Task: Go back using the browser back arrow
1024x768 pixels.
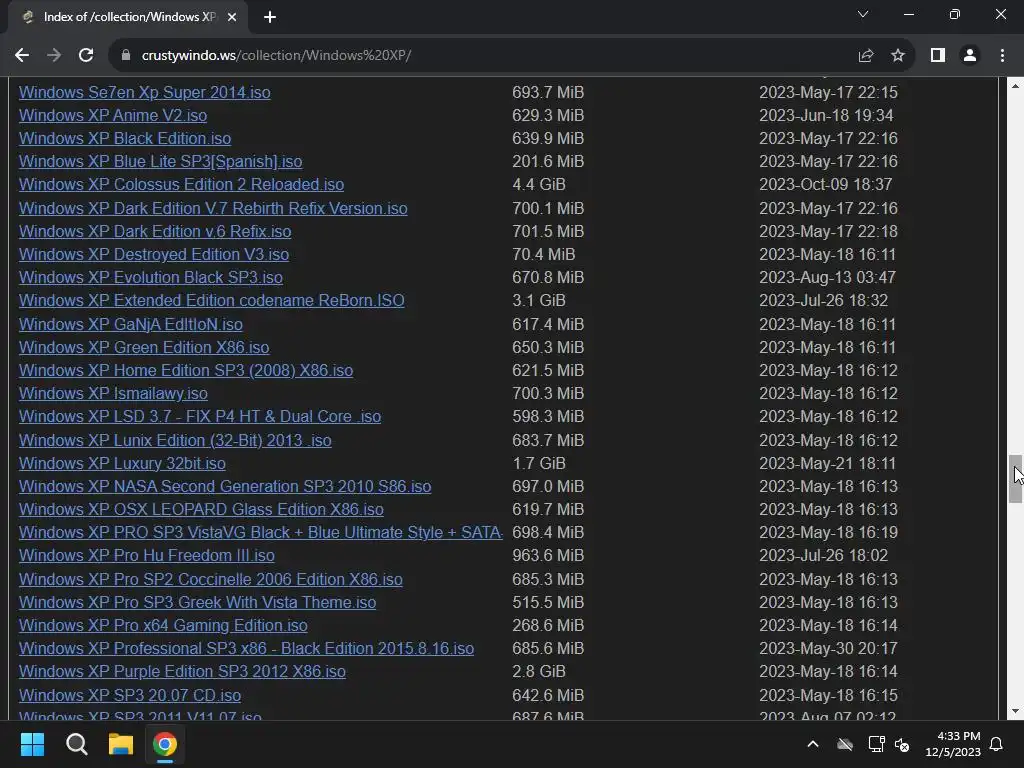Action: click(x=22, y=56)
